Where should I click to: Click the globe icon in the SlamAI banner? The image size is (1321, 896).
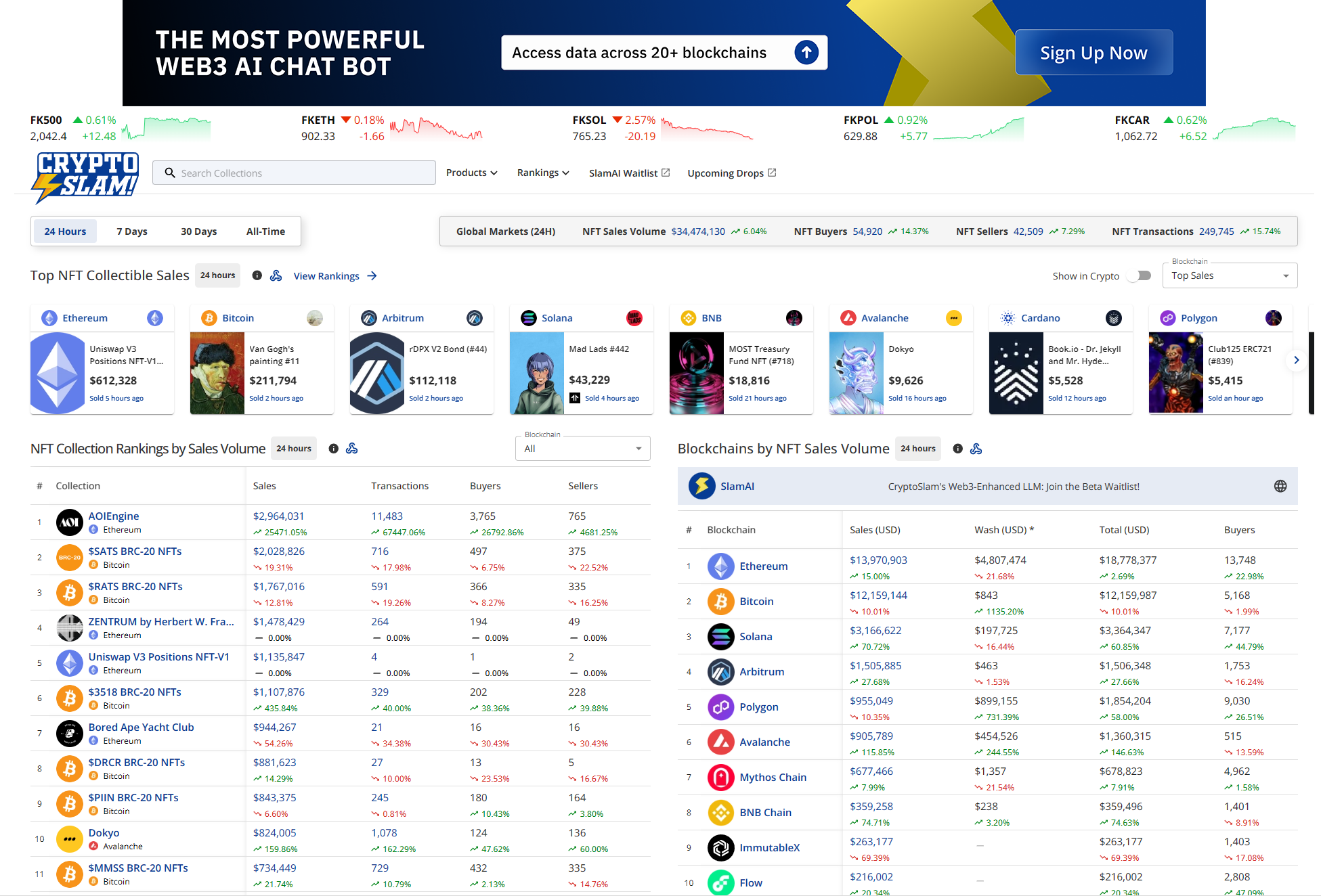(x=1280, y=486)
